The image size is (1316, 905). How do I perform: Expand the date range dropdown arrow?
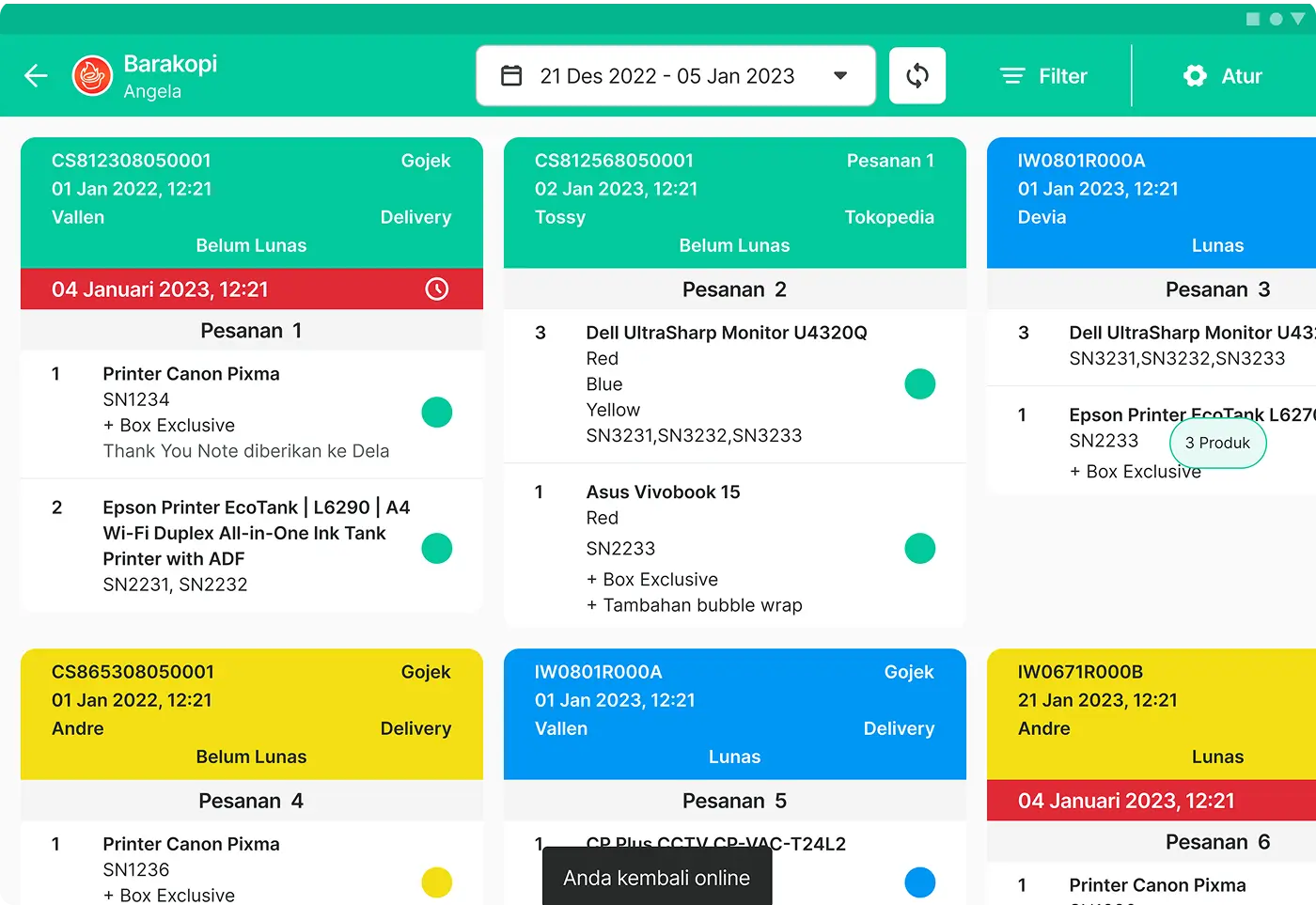[840, 76]
